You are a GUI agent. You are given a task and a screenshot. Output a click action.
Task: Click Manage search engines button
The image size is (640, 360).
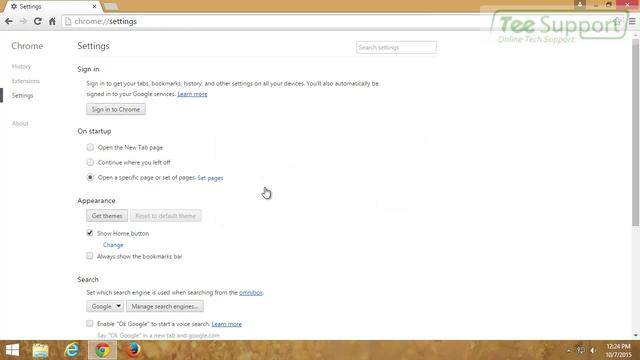pos(165,306)
